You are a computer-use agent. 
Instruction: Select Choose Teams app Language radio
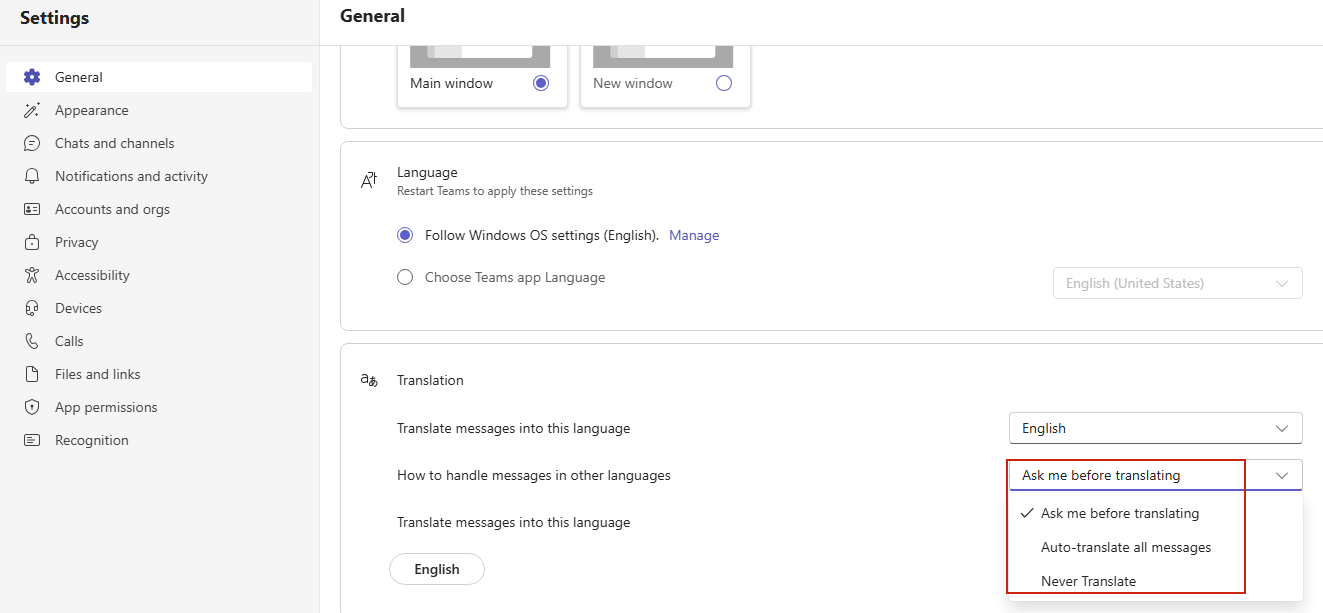405,277
